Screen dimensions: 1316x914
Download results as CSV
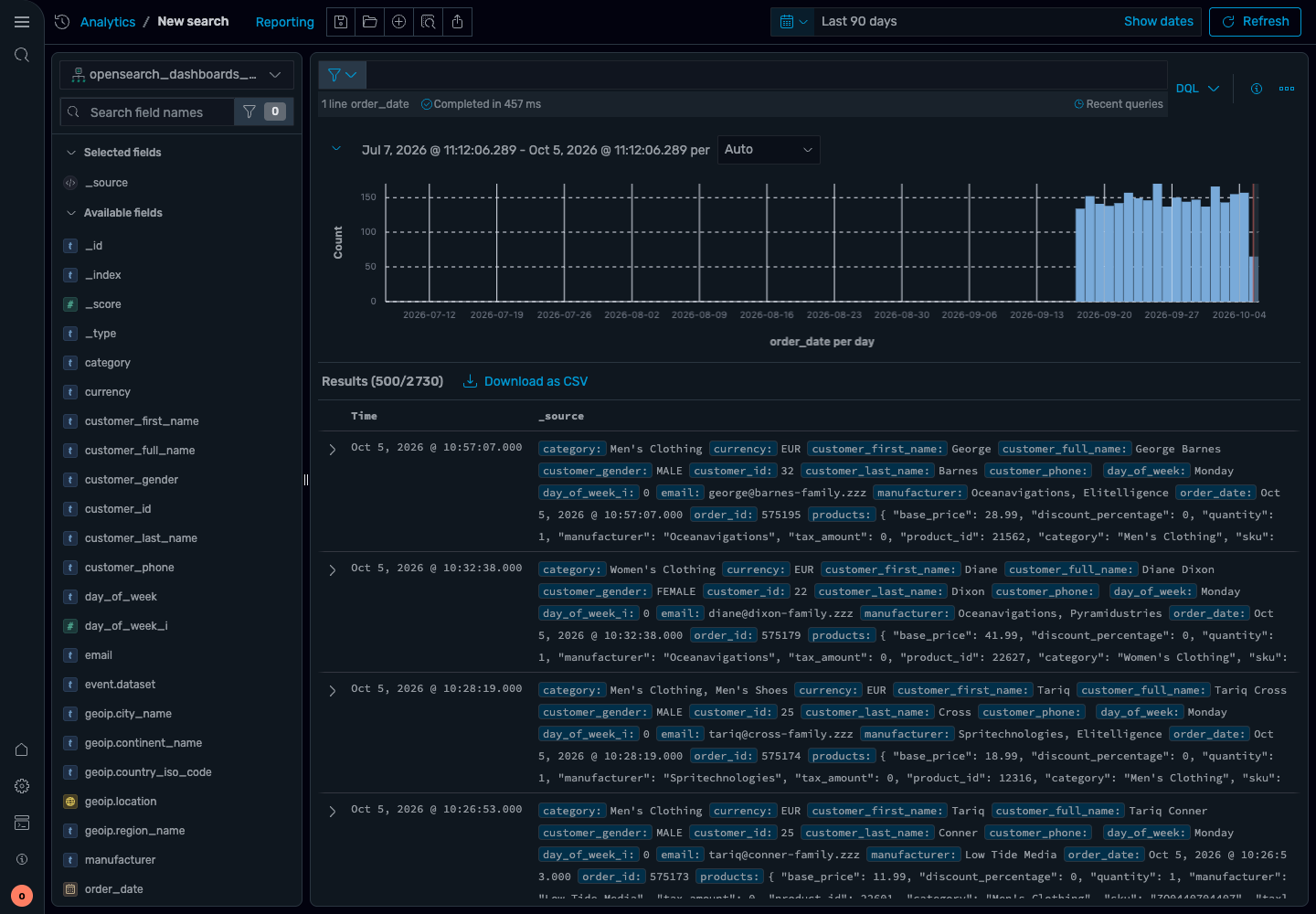(525, 381)
